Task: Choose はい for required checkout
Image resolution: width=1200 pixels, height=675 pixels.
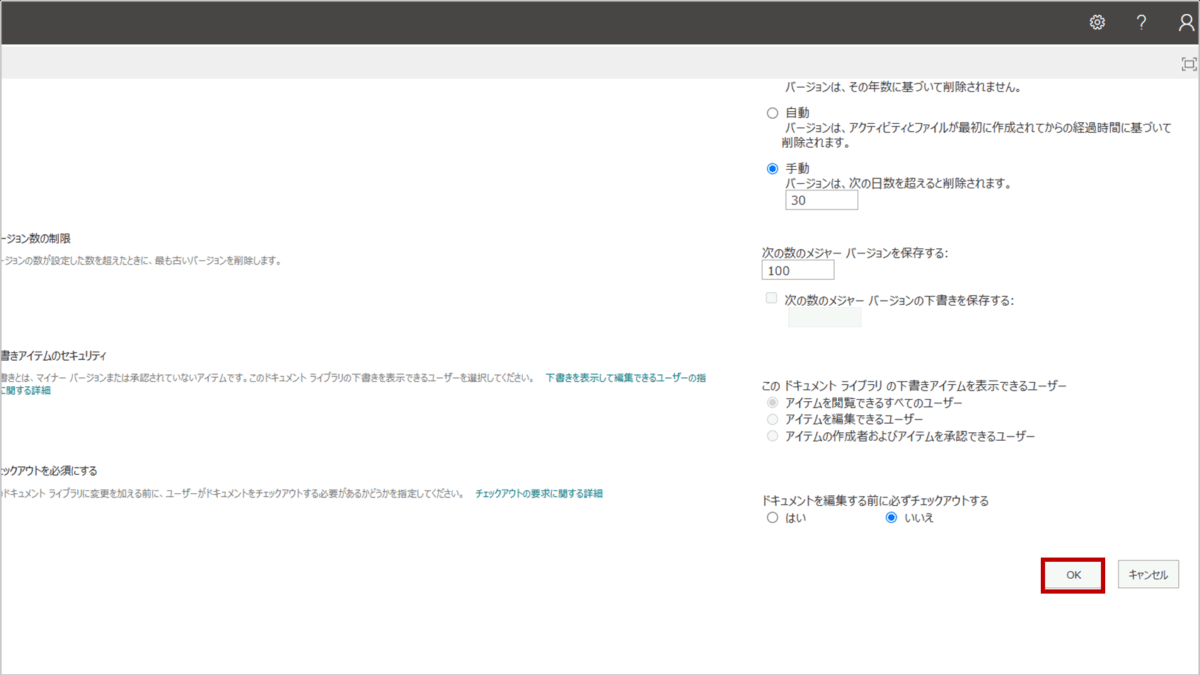Action: 772,518
